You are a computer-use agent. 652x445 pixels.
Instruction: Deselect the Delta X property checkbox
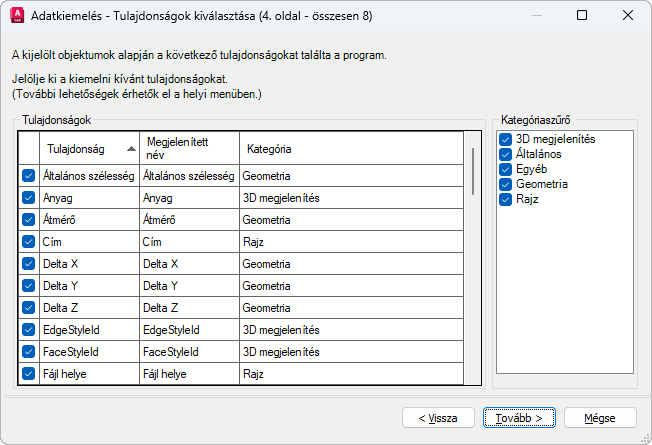pos(28,264)
